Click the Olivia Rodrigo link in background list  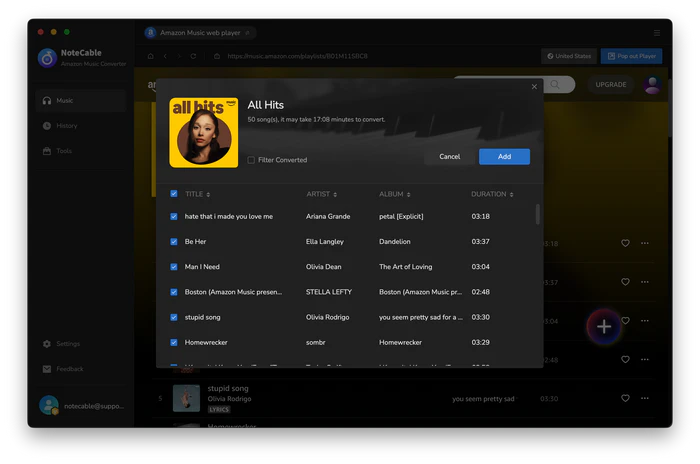(229, 398)
